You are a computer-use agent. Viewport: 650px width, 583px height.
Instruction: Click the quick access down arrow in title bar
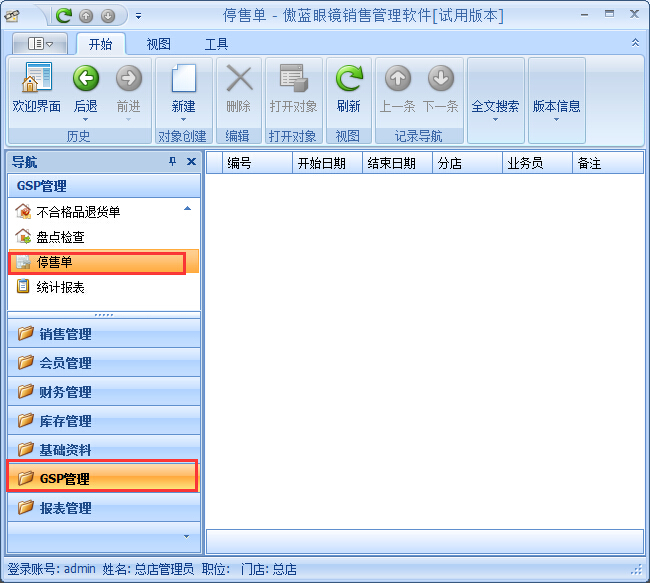[x=108, y=16]
